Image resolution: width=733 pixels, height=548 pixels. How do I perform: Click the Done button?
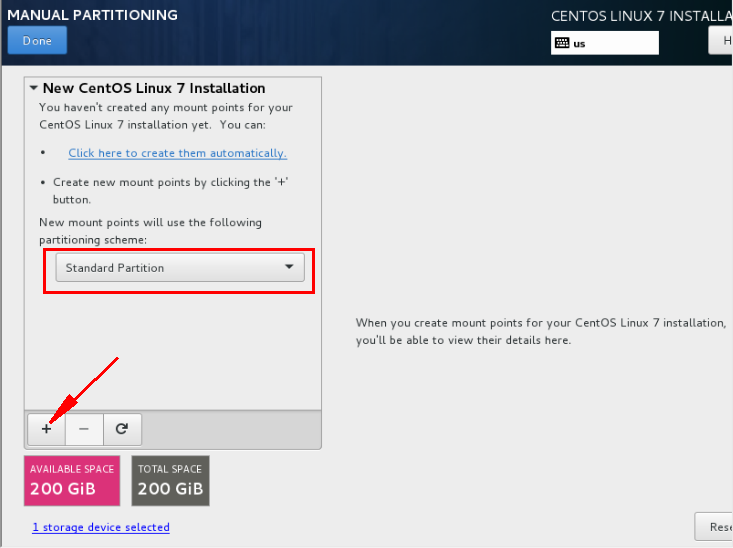click(37, 41)
